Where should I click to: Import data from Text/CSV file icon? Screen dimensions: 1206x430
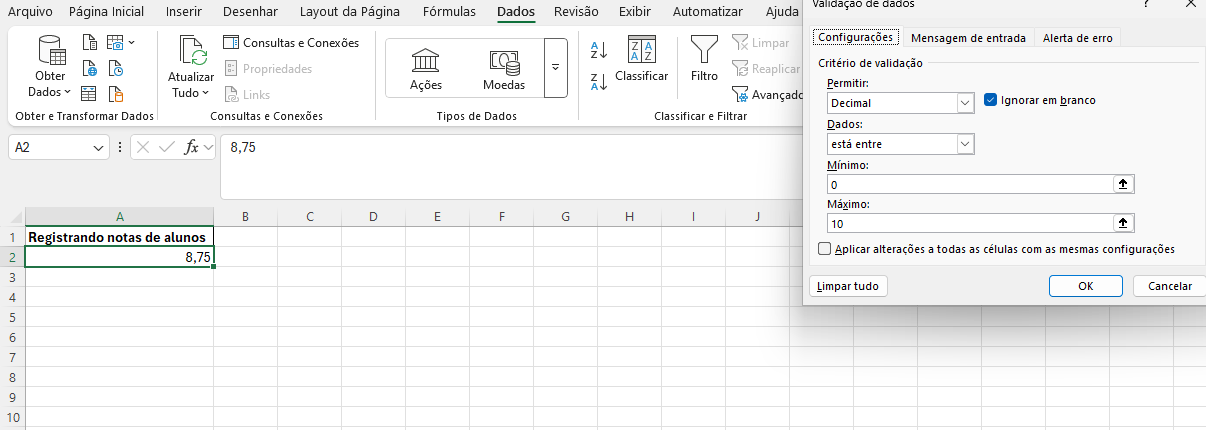90,43
